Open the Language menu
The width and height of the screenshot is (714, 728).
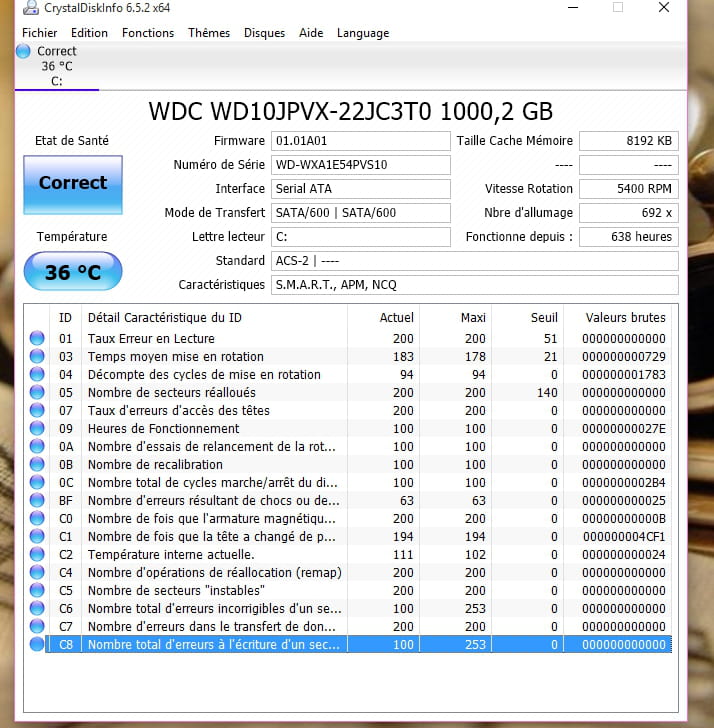click(x=363, y=33)
